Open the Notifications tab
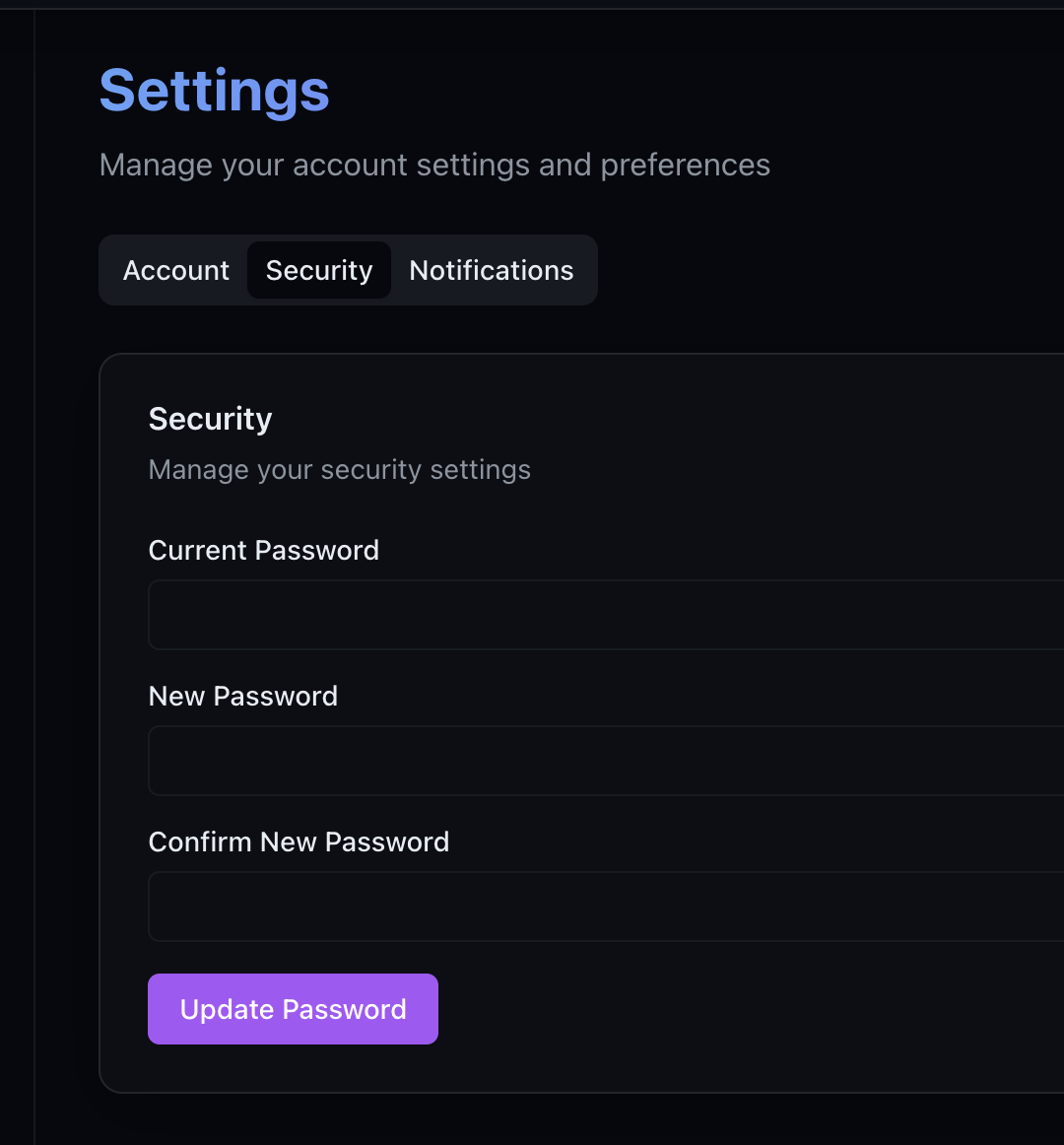The image size is (1064, 1145). pyautogui.click(x=491, y=270)
